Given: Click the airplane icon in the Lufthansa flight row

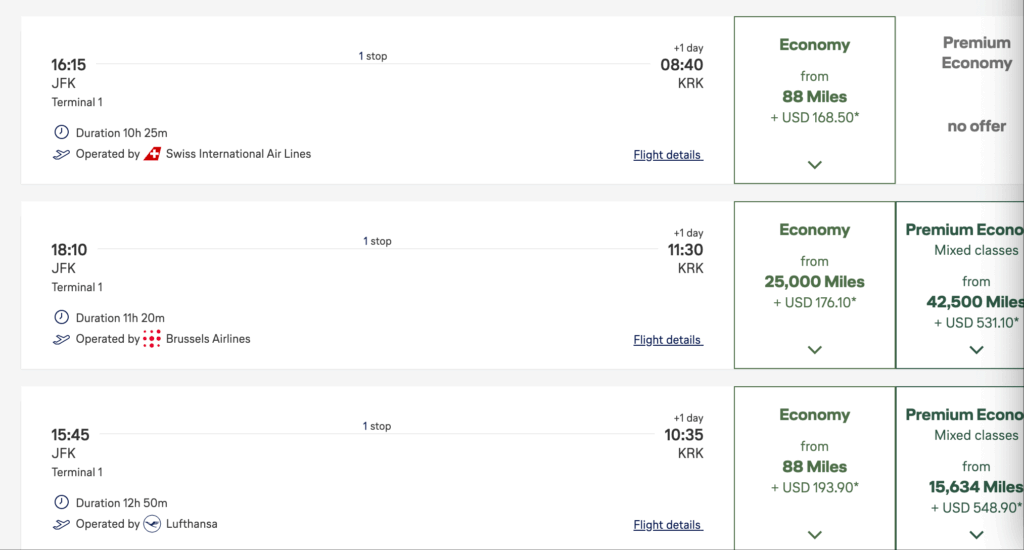Looking at the screenshot, I should click(x=61, y=524).
